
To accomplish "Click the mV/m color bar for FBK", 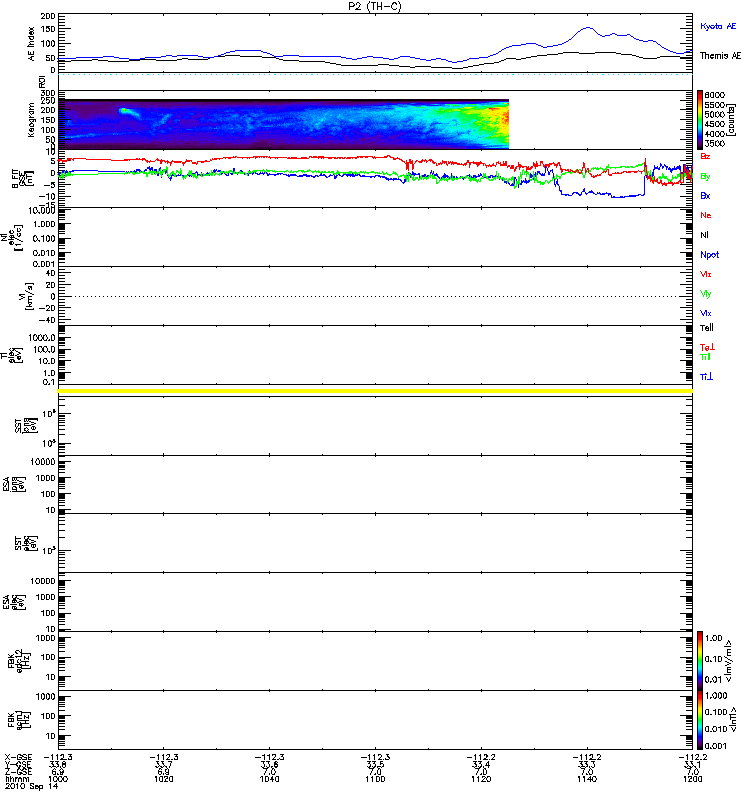I will coord(700,661).
